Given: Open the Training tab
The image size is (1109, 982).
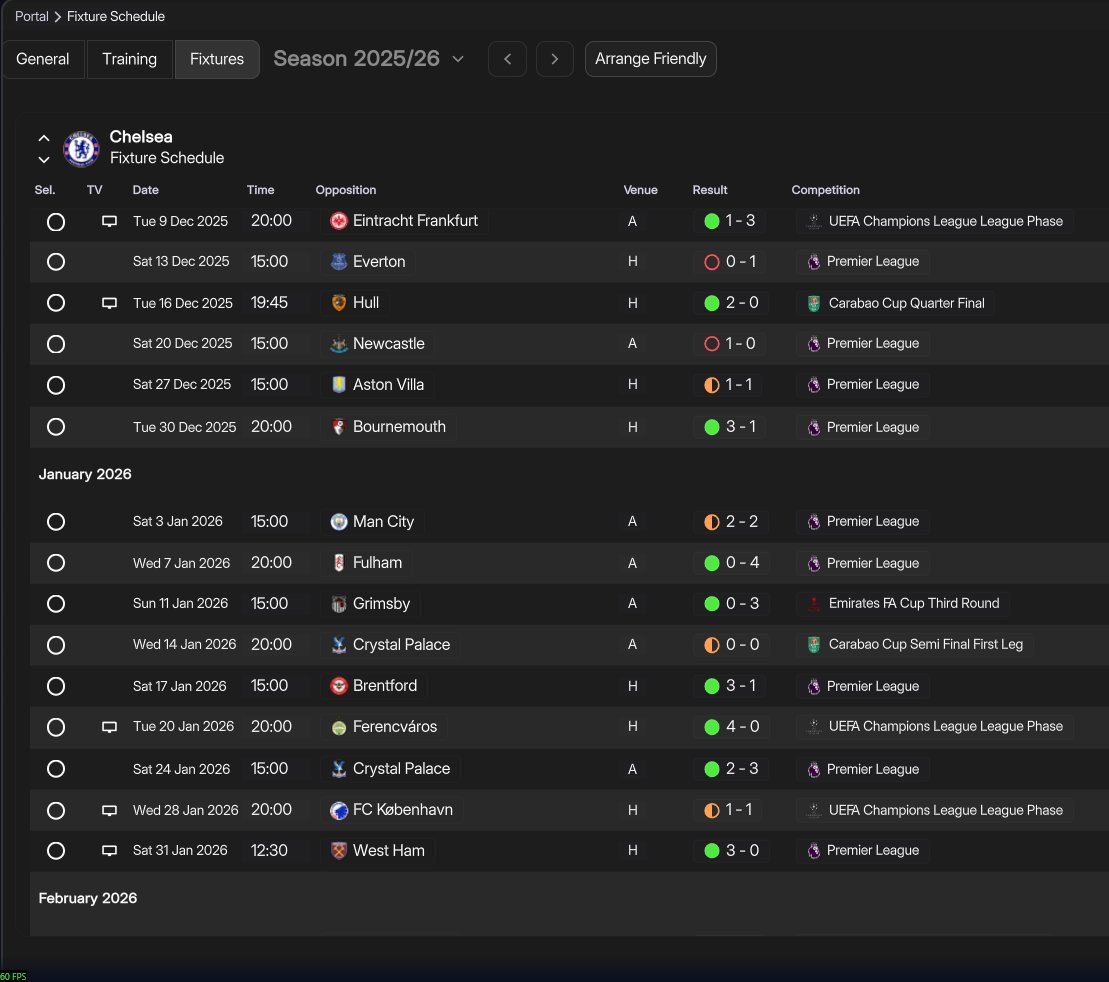Looking at the screenshot, I should tap(129, 59).
